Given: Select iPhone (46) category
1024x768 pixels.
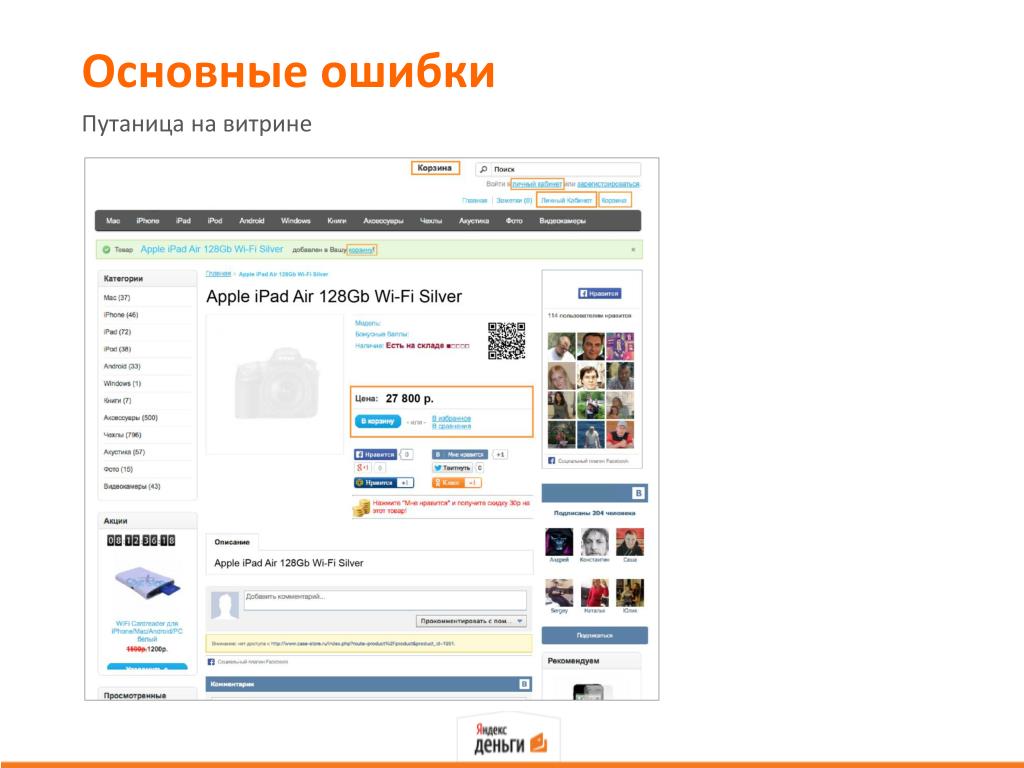Looking at the screenshot, I should pyautogui.click(x=121, y=315).
